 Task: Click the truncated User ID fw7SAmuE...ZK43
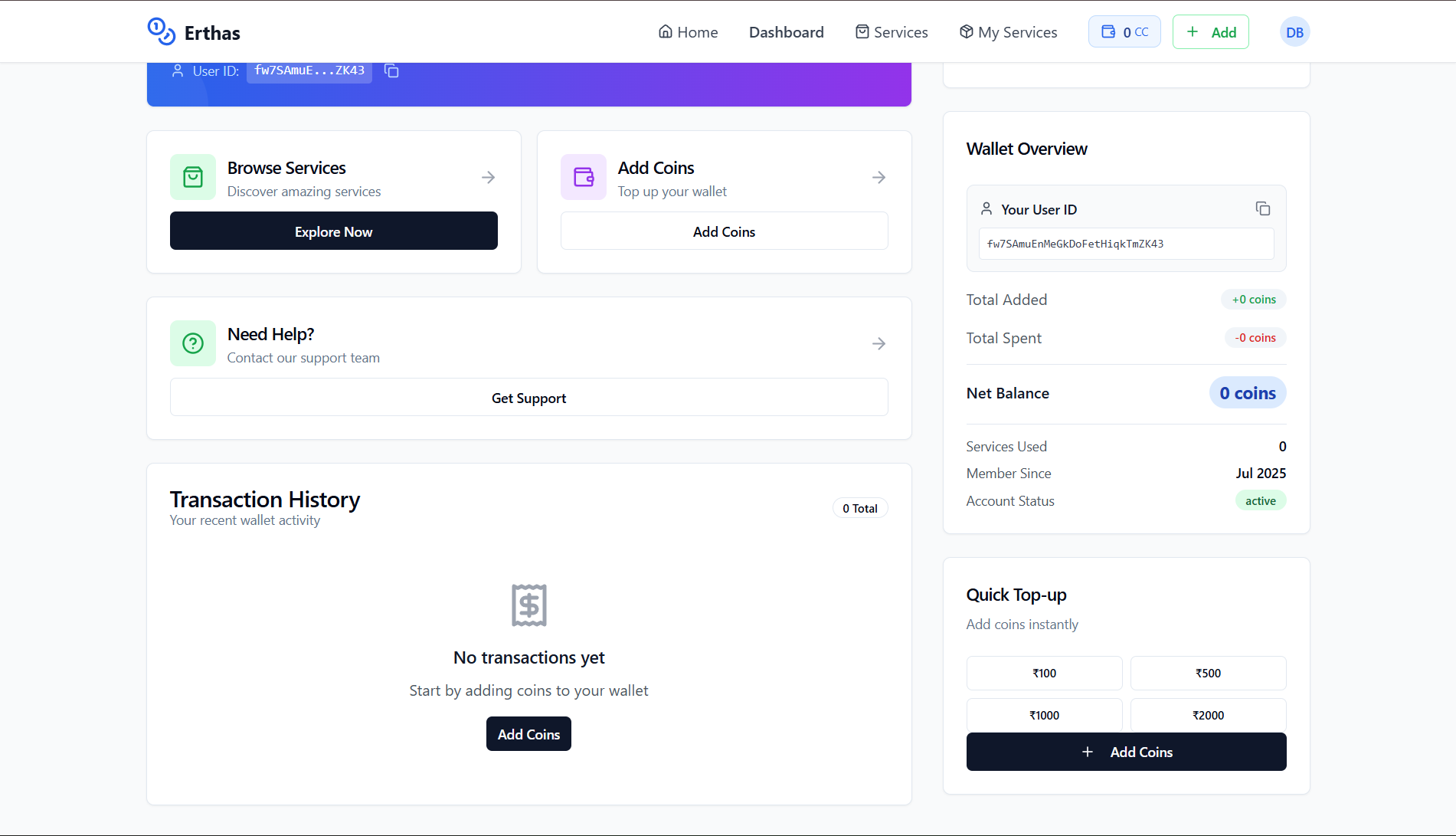pos(309,70)
